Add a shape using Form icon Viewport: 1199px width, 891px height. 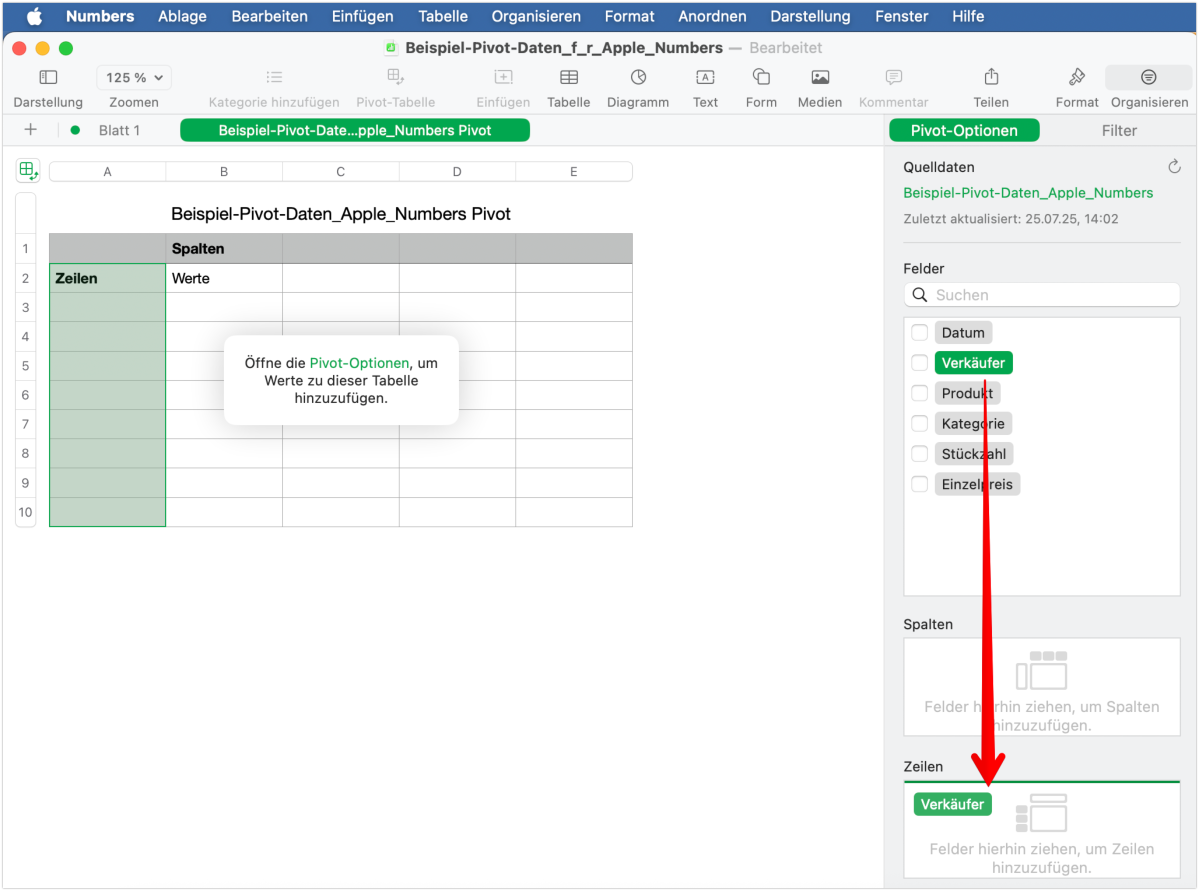click(x=761, y=76)
